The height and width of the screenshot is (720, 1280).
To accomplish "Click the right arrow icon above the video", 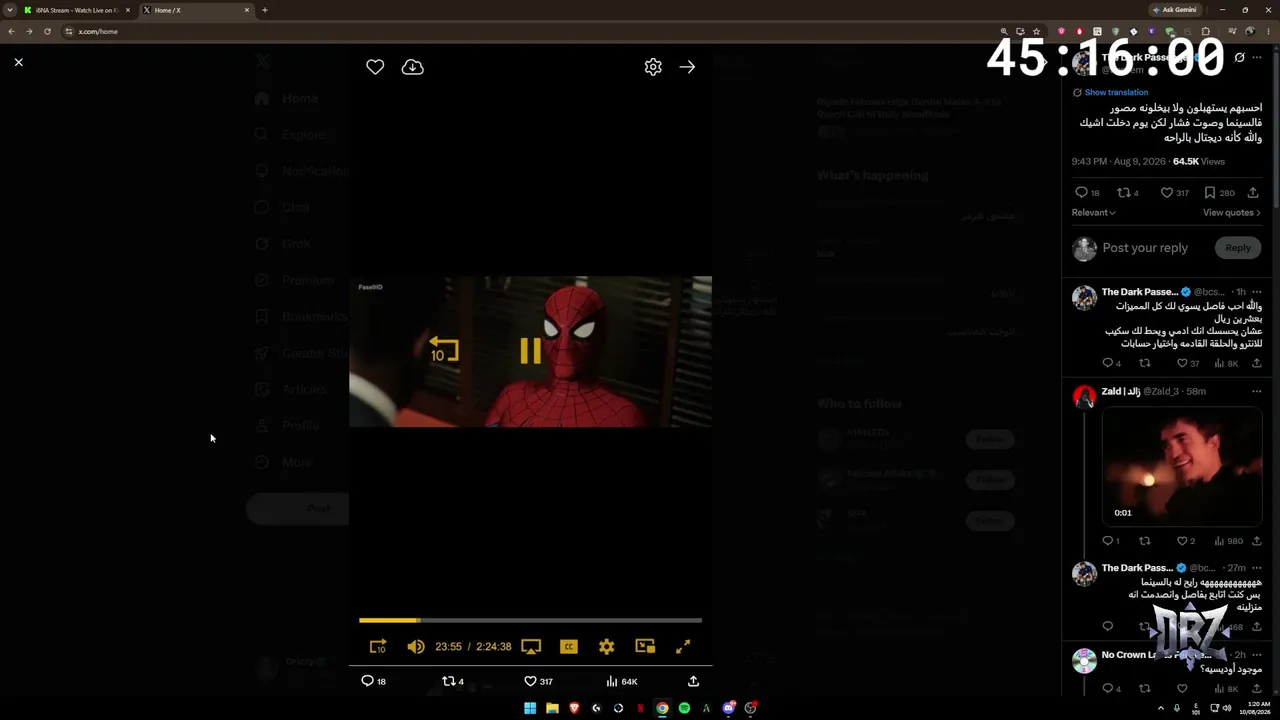I will pyautogui.click(x=687, y=67).
